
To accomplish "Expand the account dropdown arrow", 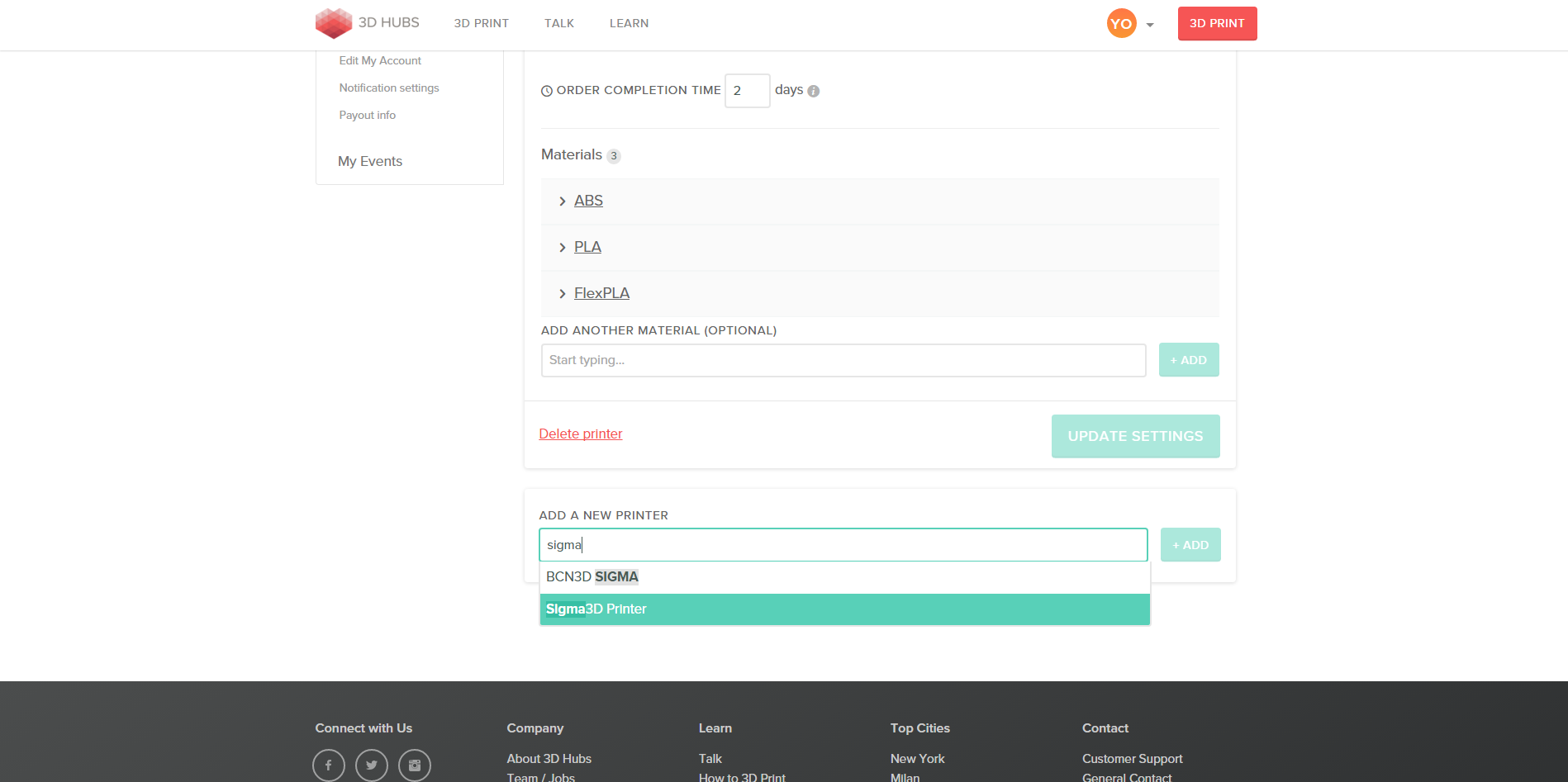I will pos(1150,25).
